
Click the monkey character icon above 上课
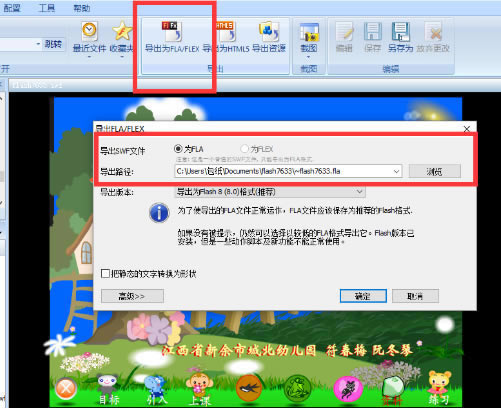coord(200,384)
